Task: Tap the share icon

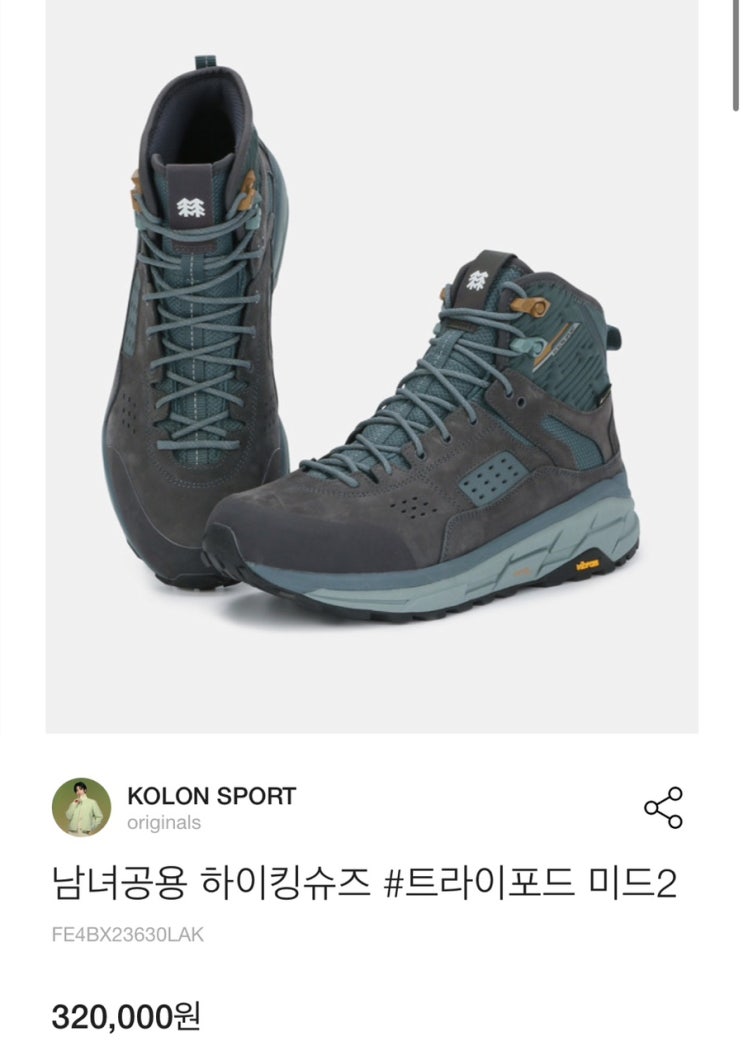Action: click(663, 808)
